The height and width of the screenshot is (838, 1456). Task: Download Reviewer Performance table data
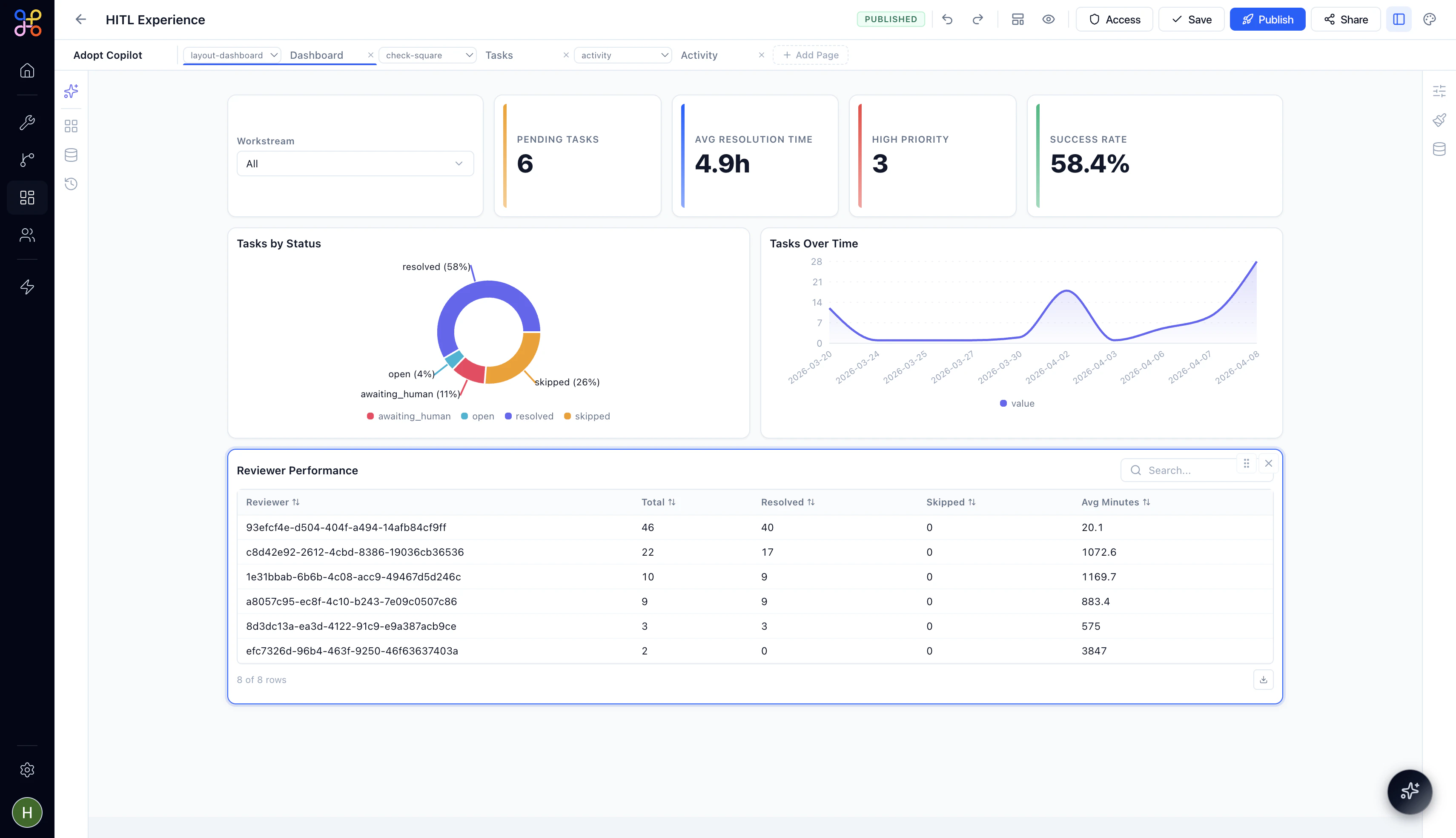(x=1263, y=680)
